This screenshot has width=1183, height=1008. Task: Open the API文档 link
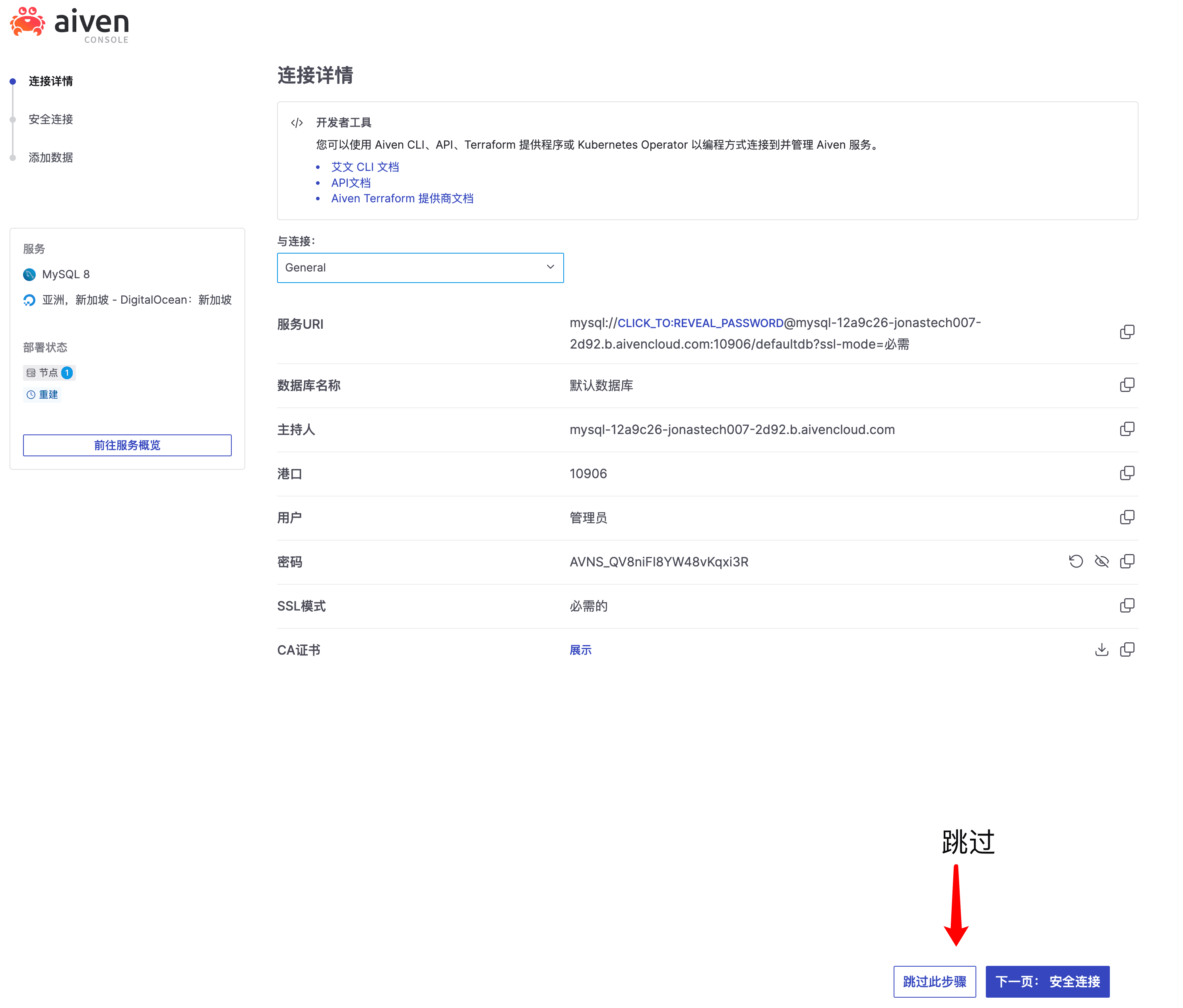(351, 183)
